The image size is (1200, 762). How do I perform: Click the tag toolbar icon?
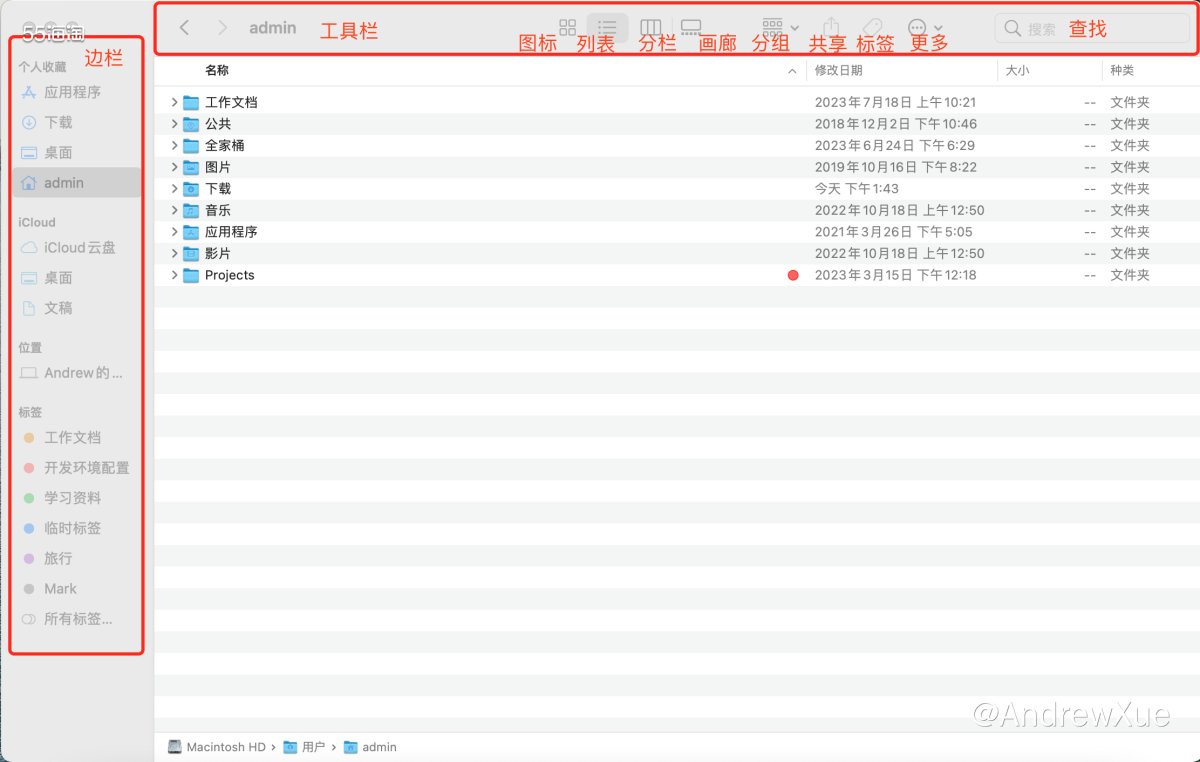872,28
